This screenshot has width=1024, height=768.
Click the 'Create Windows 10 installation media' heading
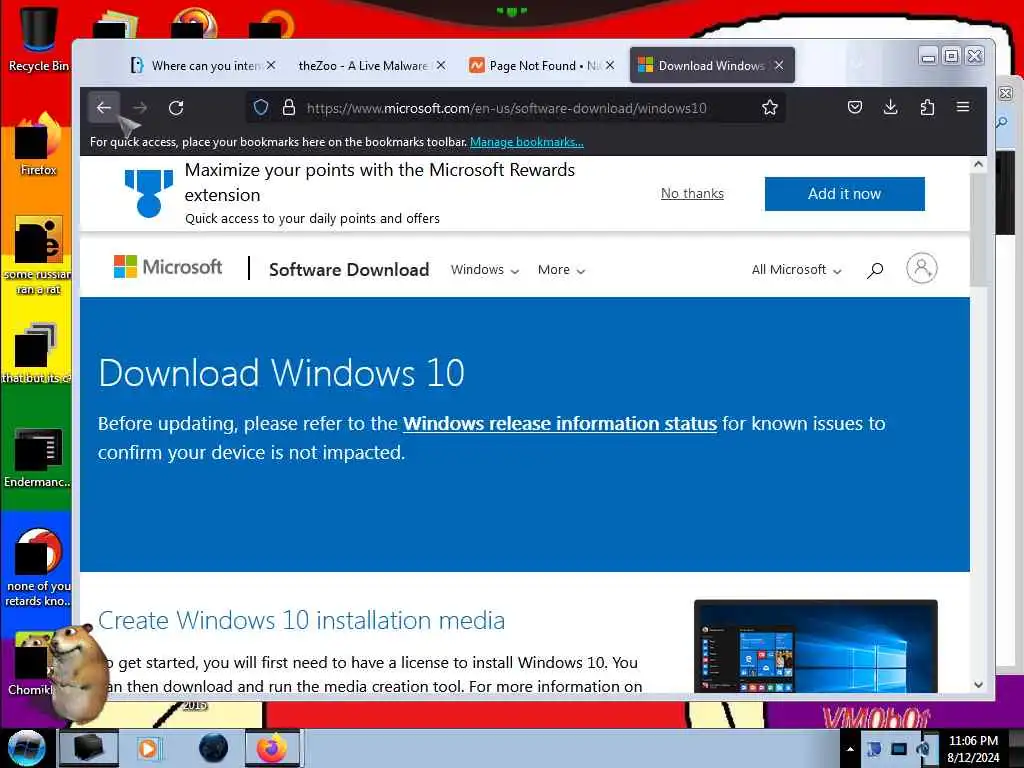[301, 620]
